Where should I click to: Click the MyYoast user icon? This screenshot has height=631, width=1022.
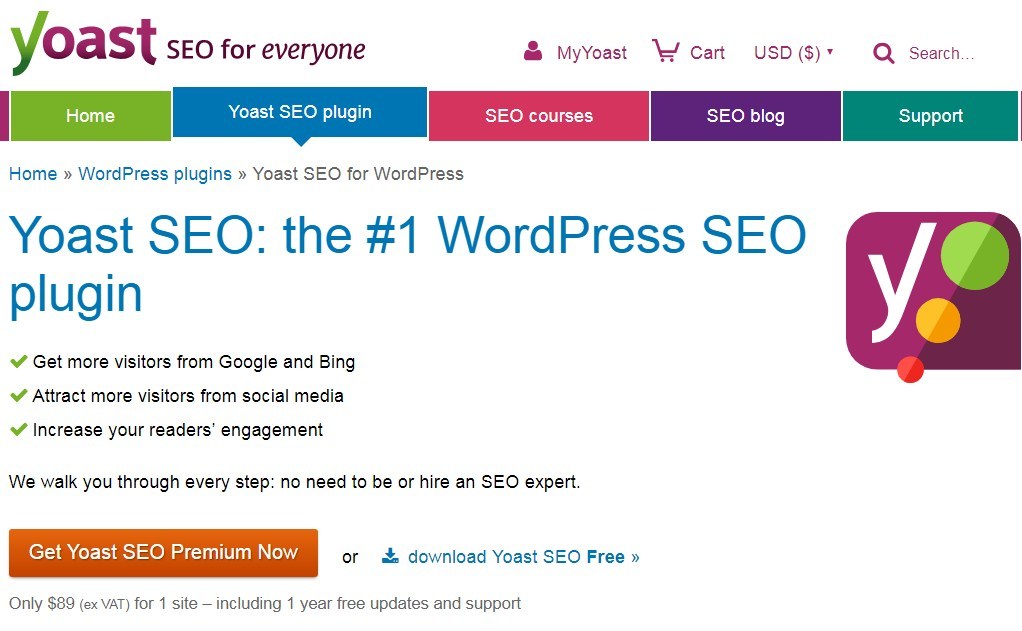(533, 51)
